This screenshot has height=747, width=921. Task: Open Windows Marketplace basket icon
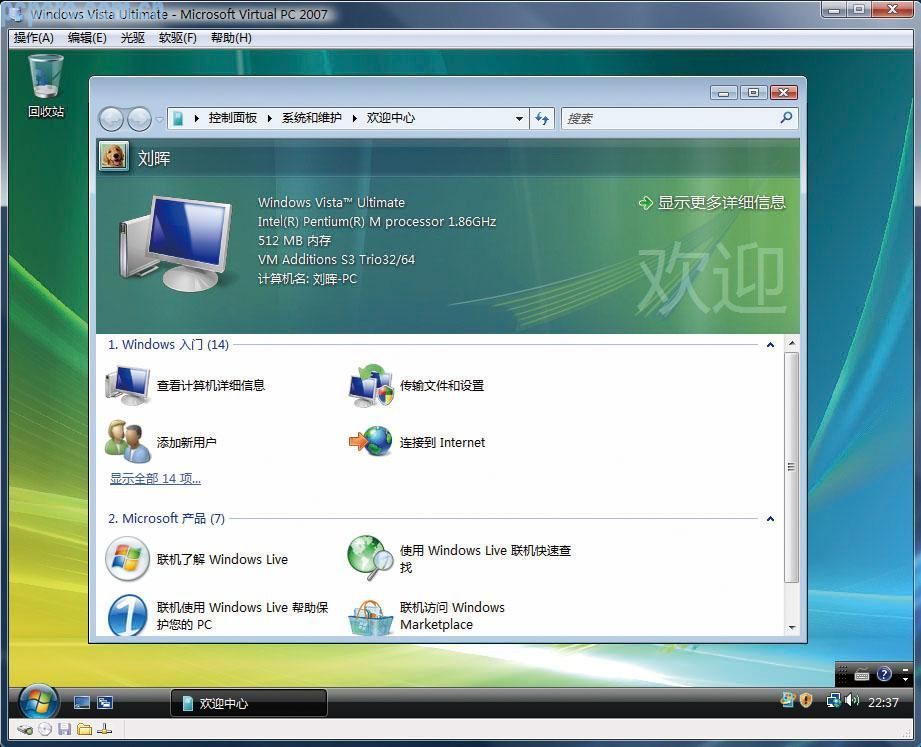(x=370, y=617)
